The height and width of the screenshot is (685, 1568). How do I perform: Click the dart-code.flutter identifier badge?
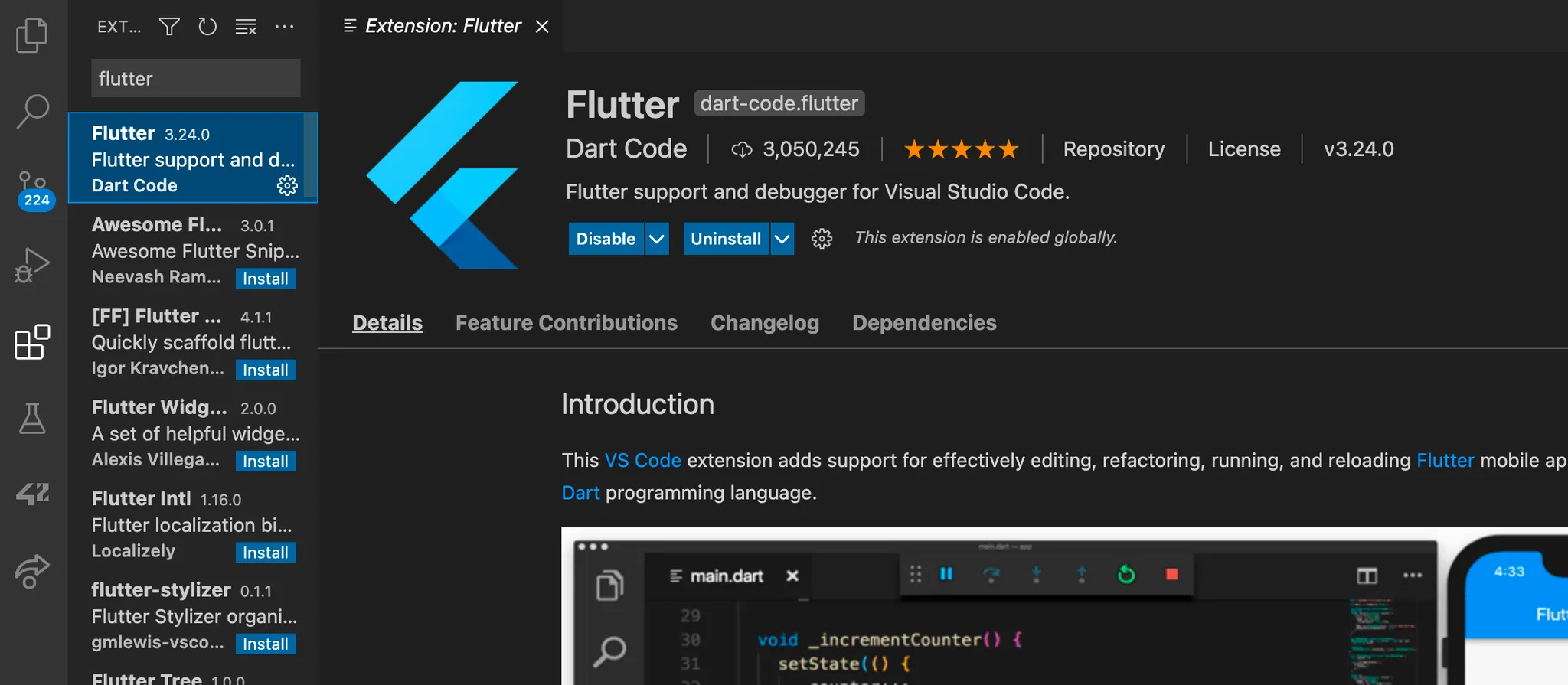click(779, 103)
